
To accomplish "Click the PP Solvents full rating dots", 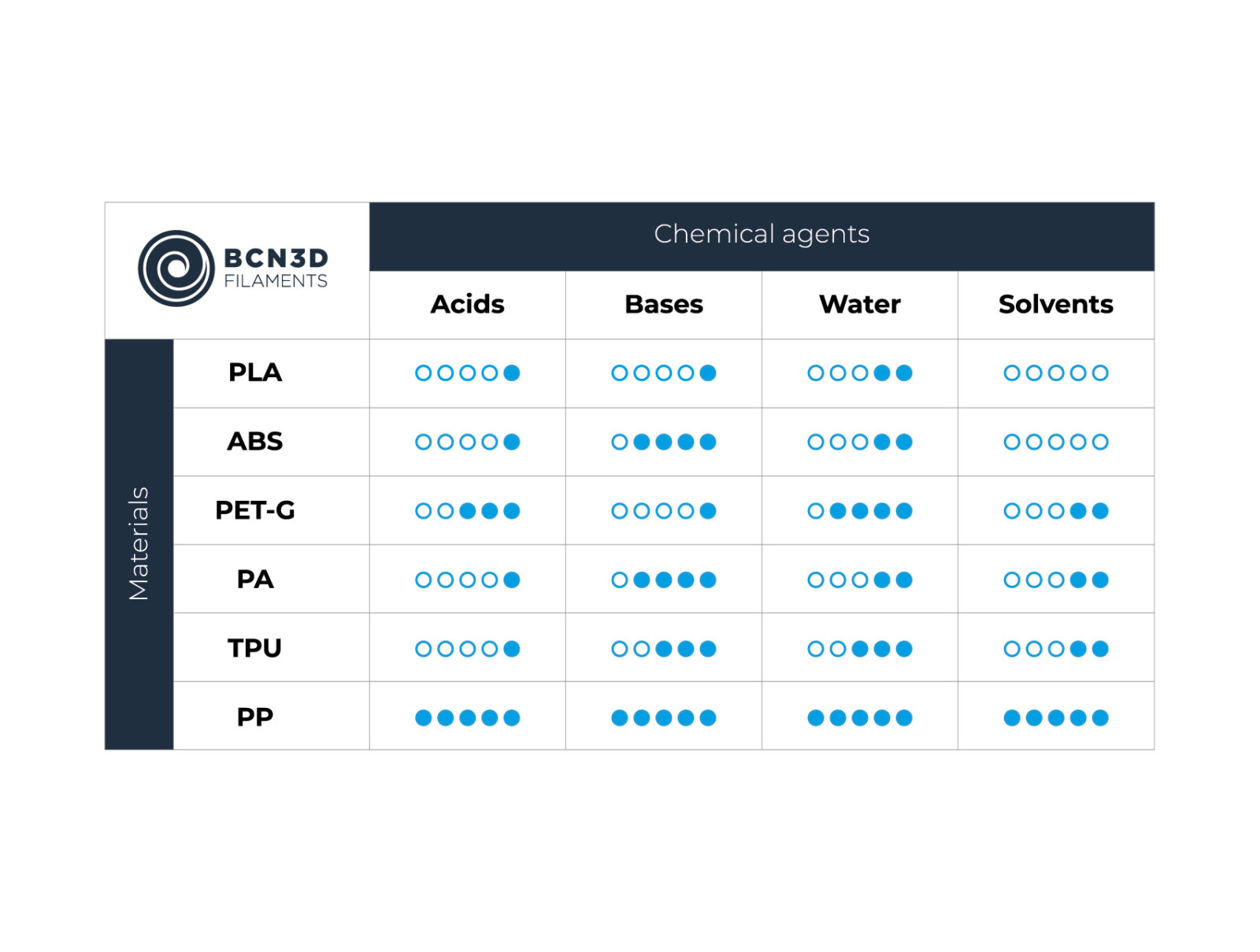I will point(1056,718).
